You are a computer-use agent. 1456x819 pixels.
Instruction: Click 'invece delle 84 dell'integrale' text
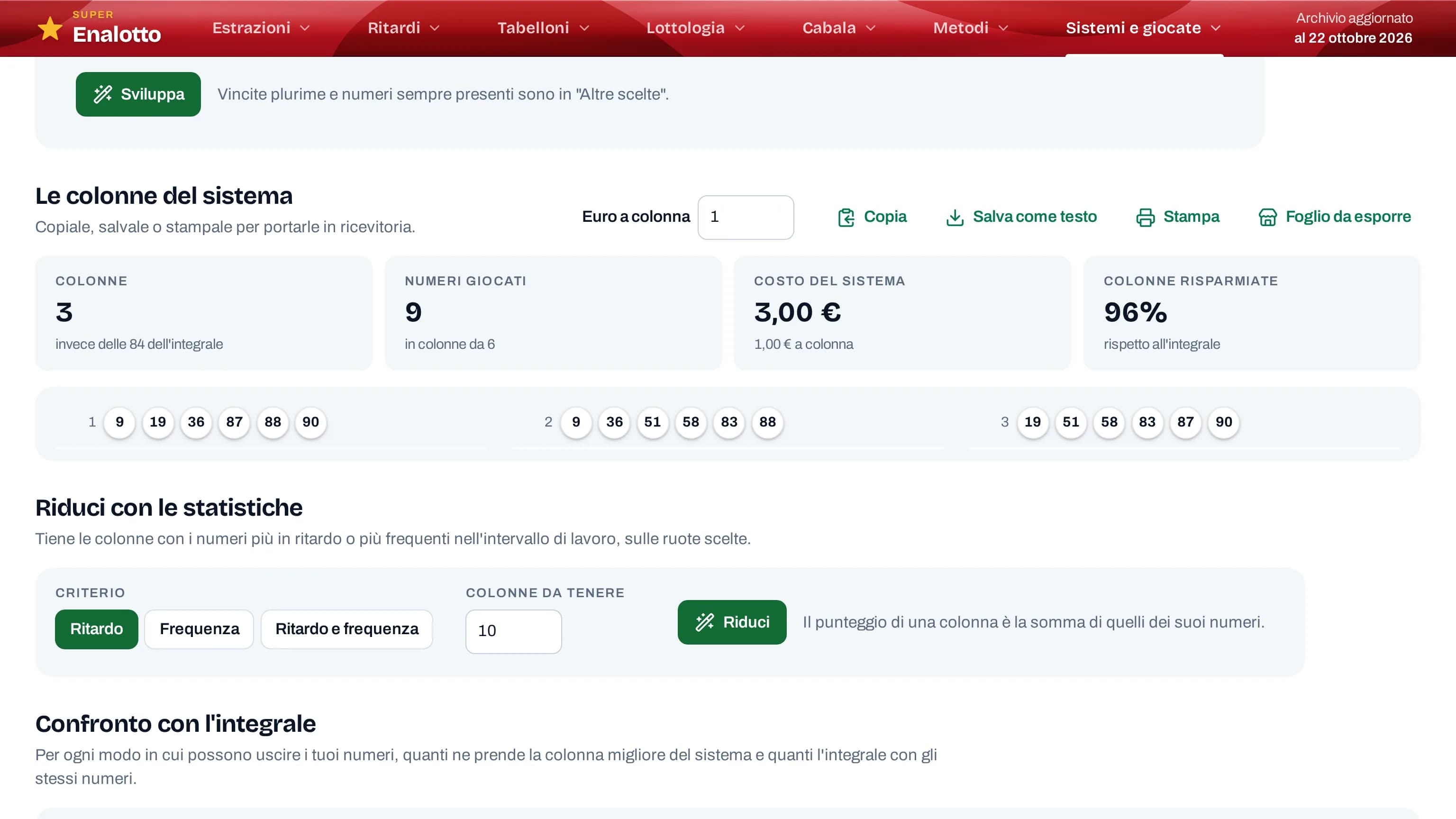point(139,344)
